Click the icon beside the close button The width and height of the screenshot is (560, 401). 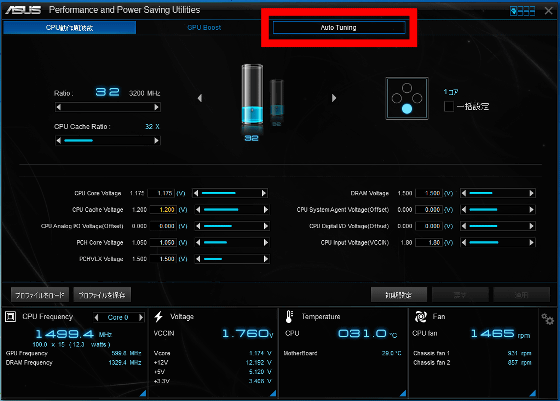pyautogui.click(x=522, y=11)
